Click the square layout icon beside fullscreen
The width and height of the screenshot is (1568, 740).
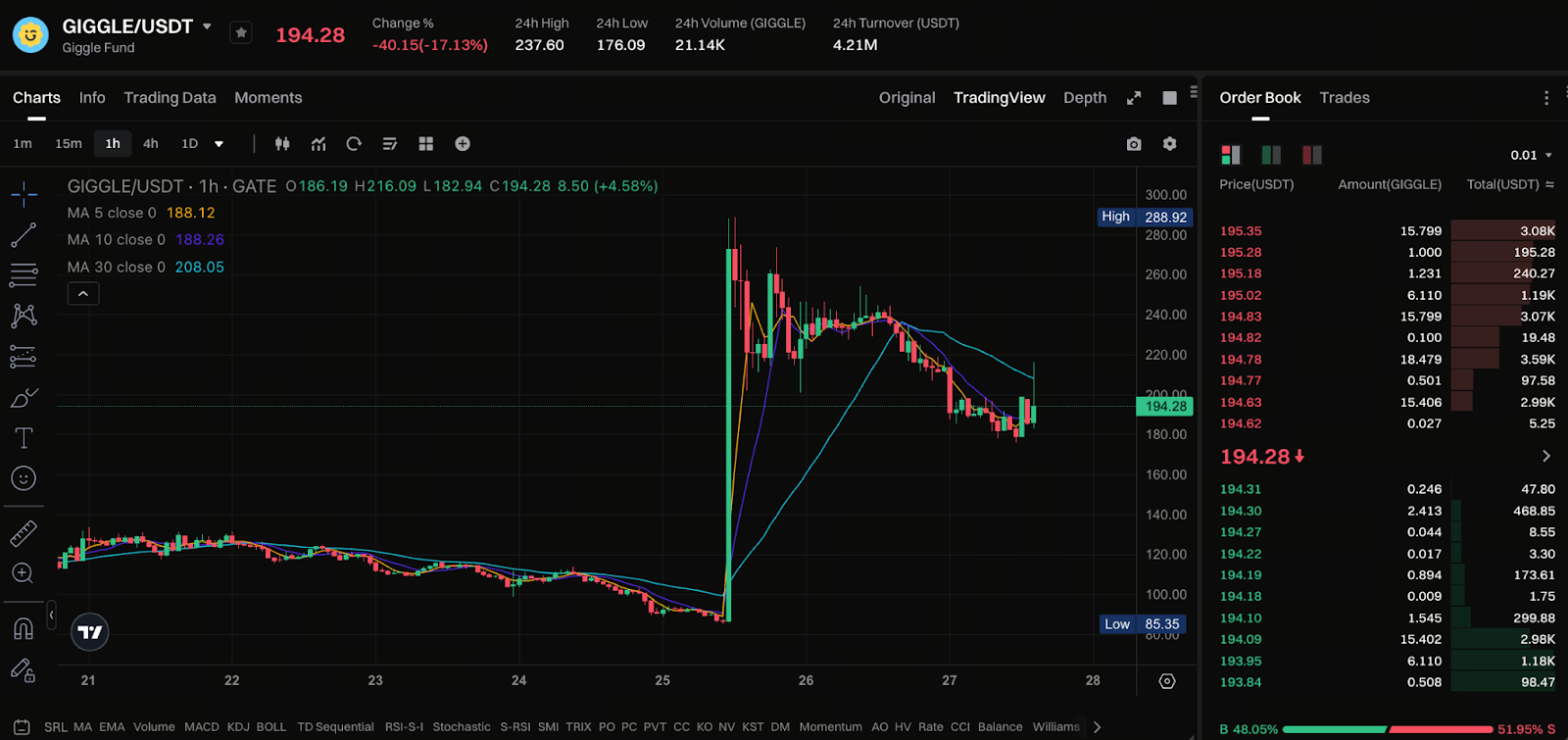(1169, 98)
